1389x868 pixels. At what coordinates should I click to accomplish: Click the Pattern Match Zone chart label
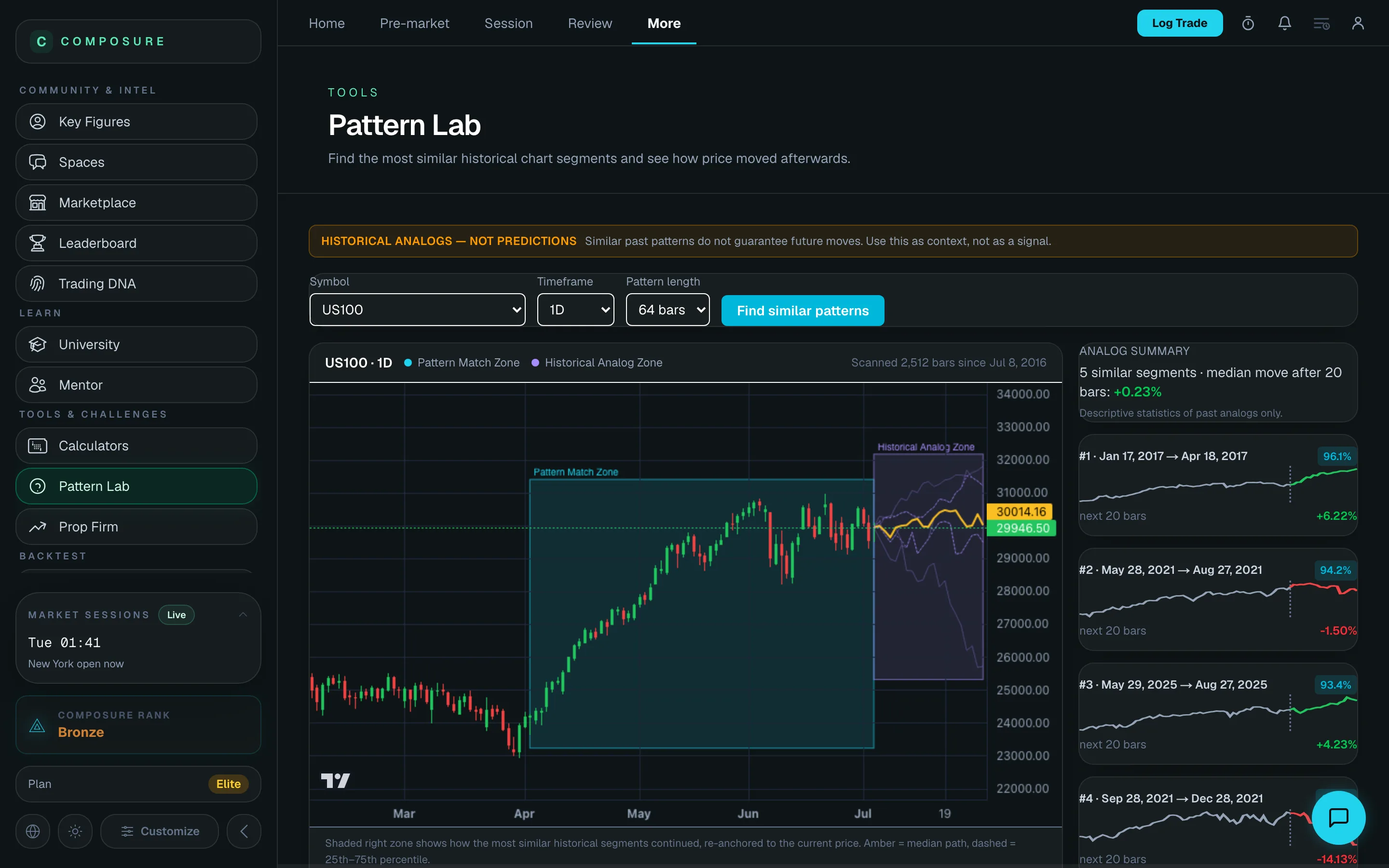[x=576, y=472]
